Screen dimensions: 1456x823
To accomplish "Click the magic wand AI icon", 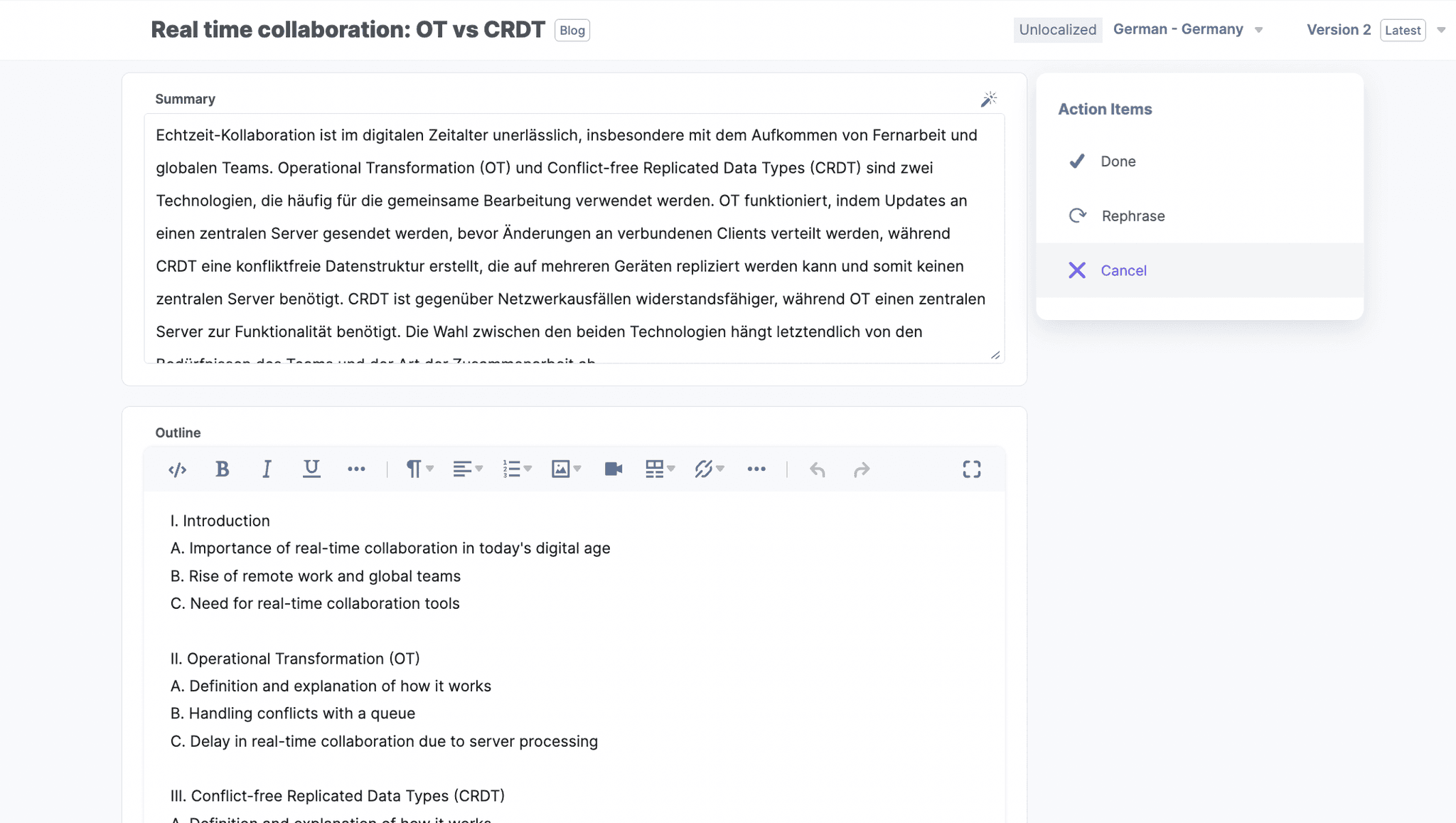I will (x=988, y=99).
